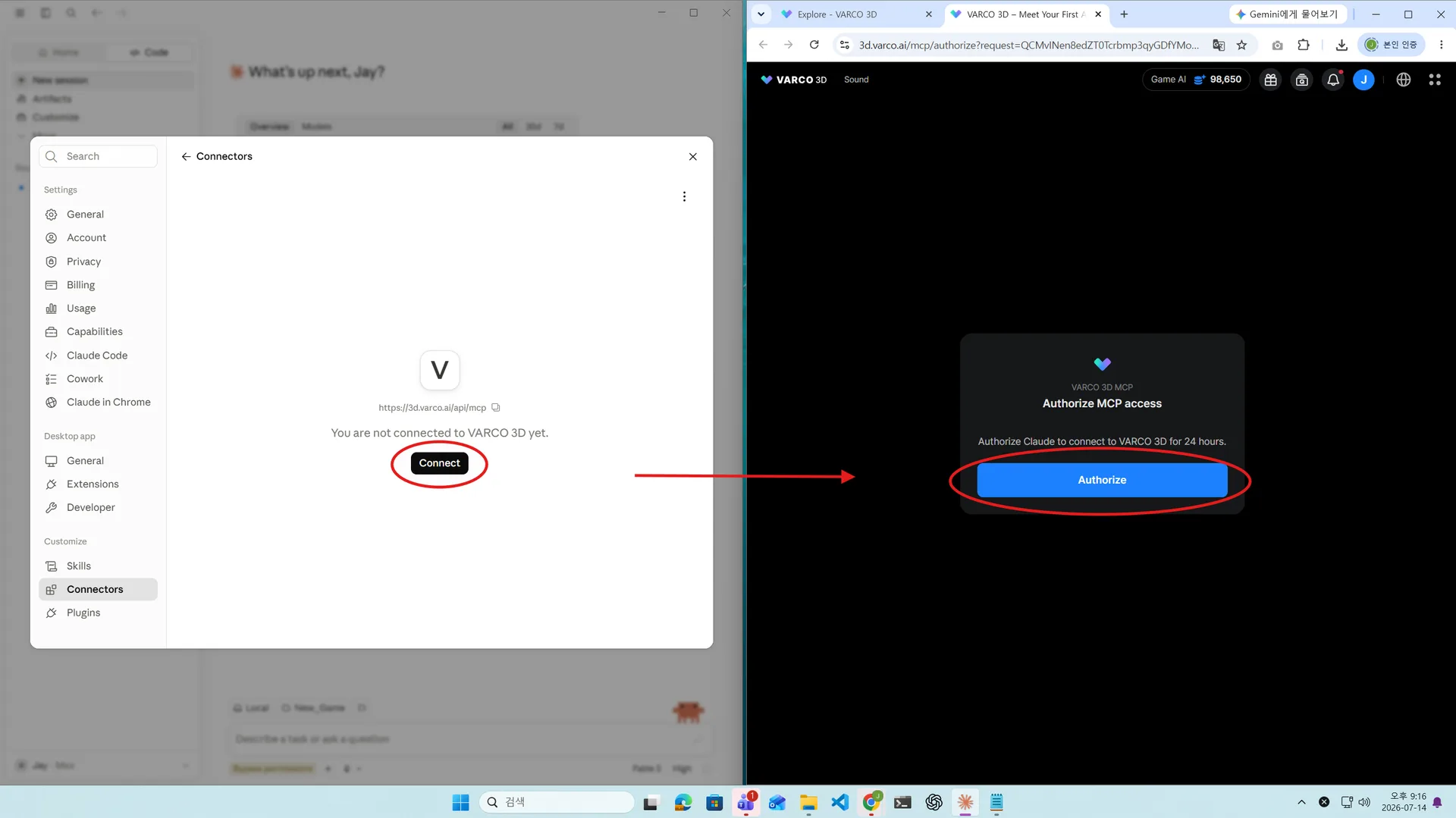Open a new browser tab
Screen dimensions: 1456x818
1124,14
